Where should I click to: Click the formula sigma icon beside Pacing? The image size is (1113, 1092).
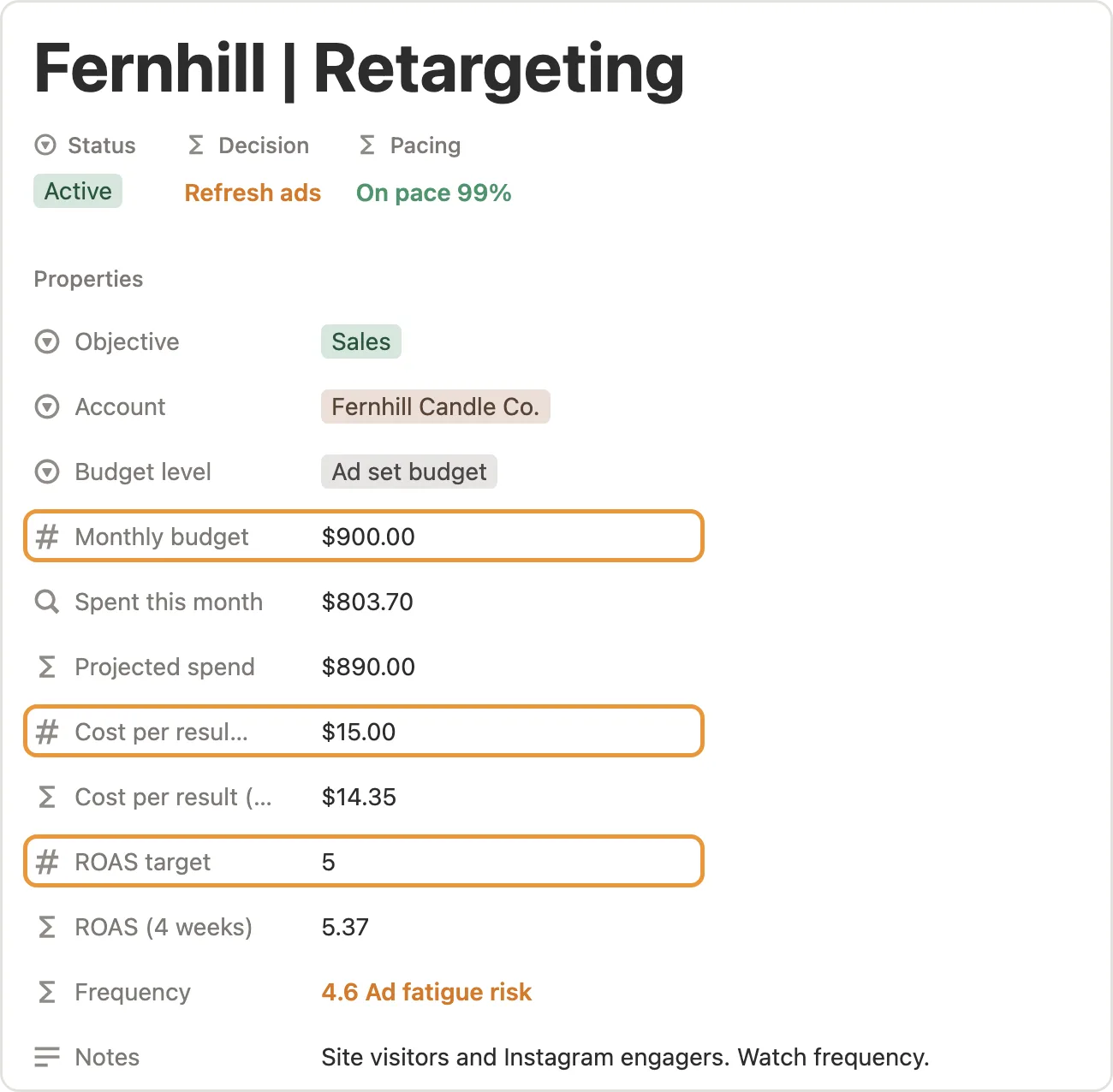367,145
